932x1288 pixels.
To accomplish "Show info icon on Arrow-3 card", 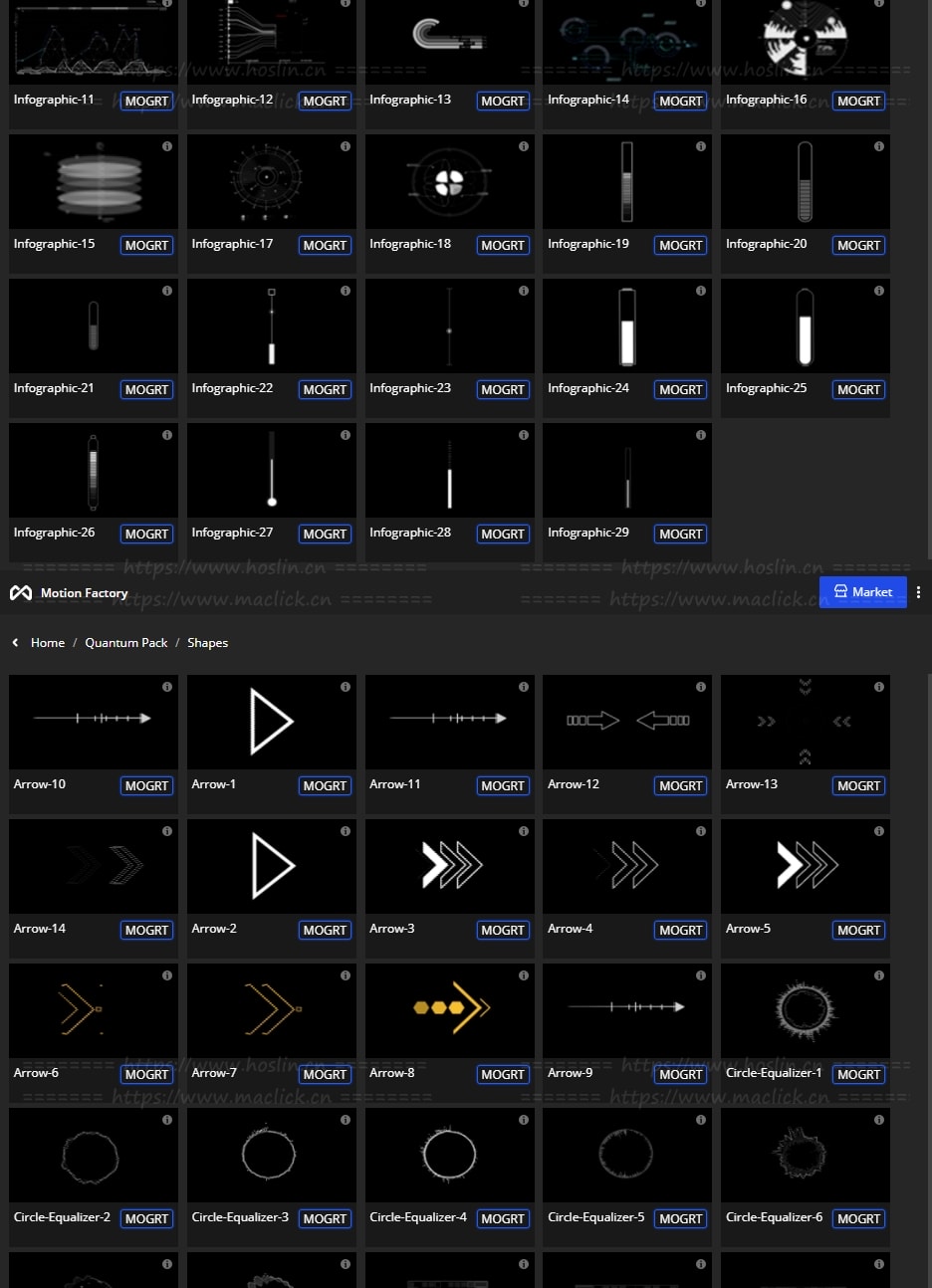I will point(524,831).
